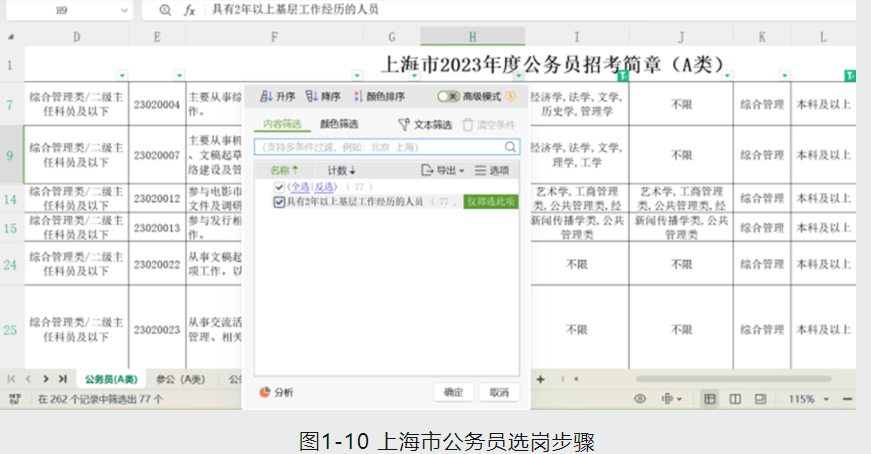The width and height of the screenshot is (871, 454).
Task: Click the eye reading mode status icon
Action: coord(640,399)
